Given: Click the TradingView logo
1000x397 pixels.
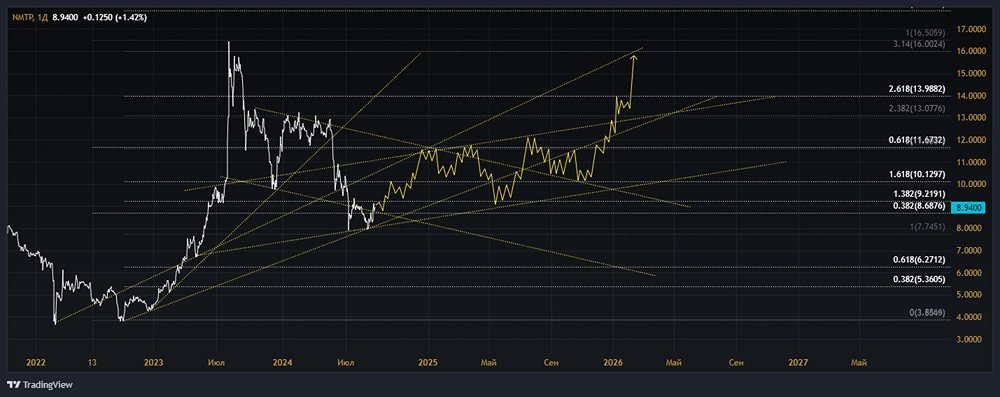Looking at the screenshot, I should click(x=40, y=385).
